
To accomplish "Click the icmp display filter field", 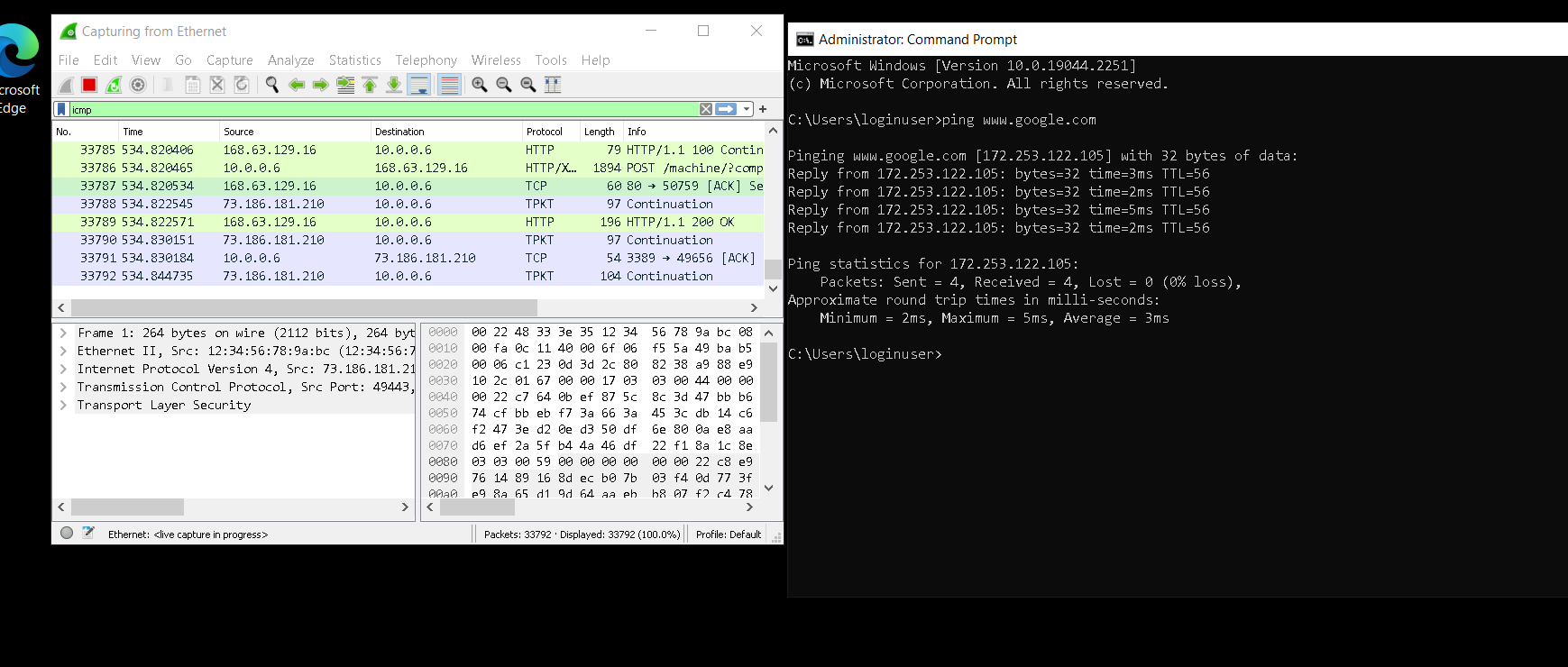I will [x=384, y=109].
